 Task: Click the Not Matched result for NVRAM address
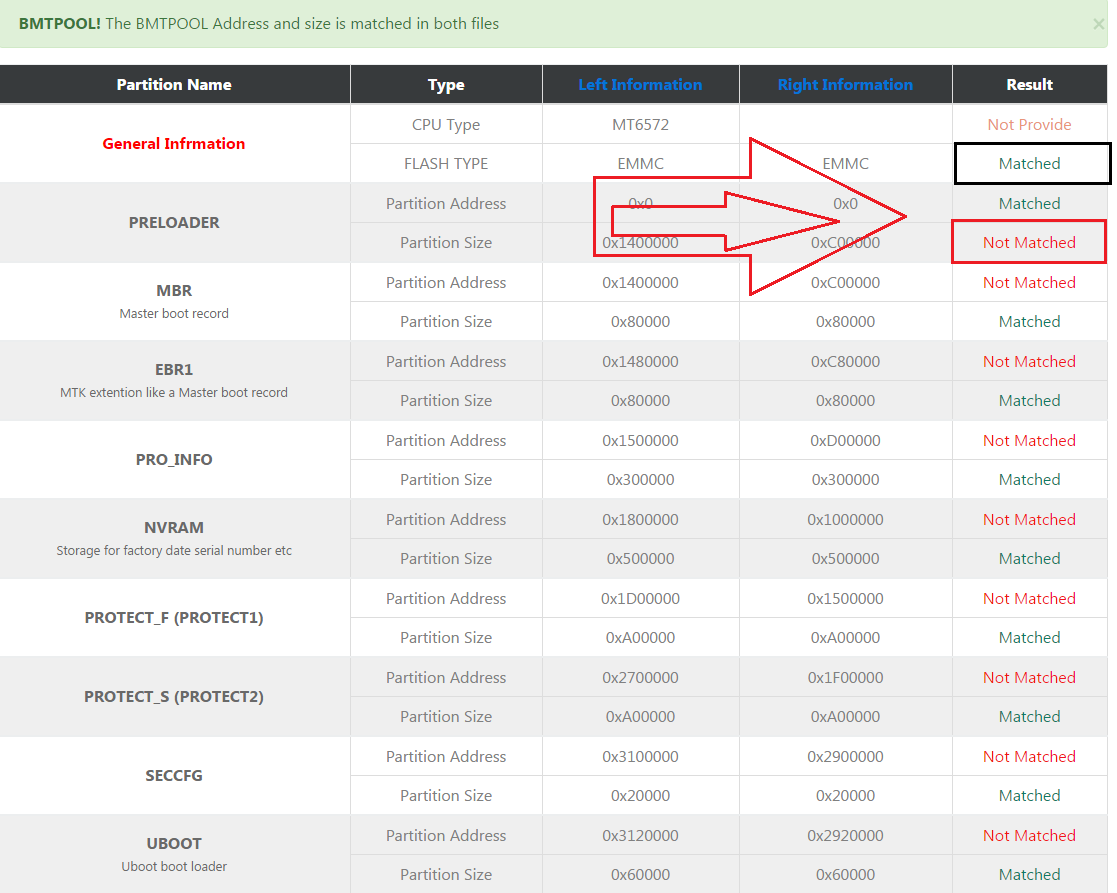[1029, 520]
